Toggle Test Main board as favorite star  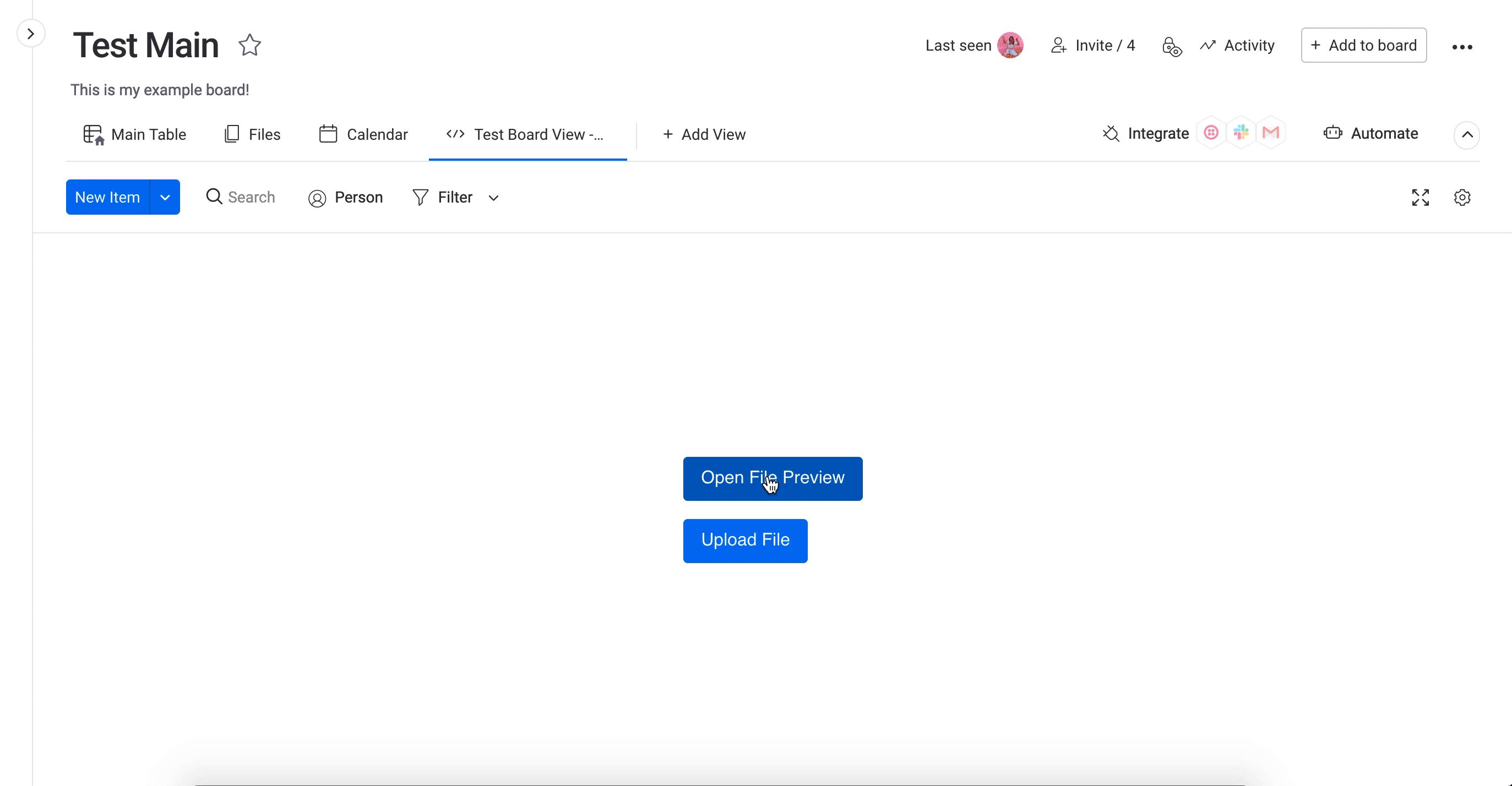click(x=249, y=45)
